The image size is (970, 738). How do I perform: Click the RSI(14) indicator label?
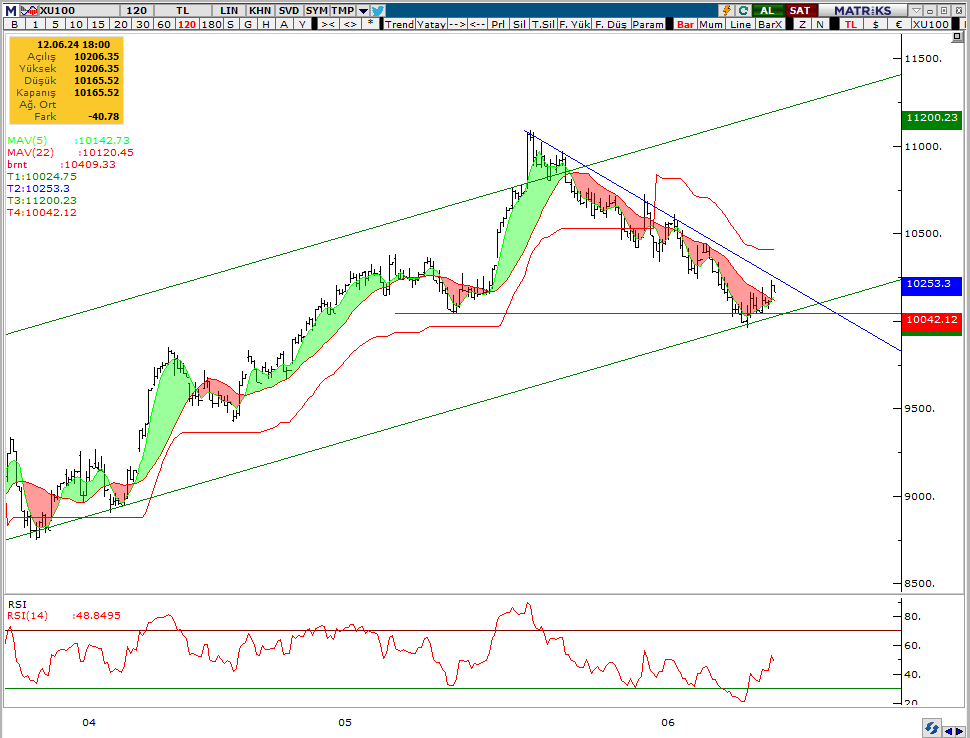tap(27, 616)
